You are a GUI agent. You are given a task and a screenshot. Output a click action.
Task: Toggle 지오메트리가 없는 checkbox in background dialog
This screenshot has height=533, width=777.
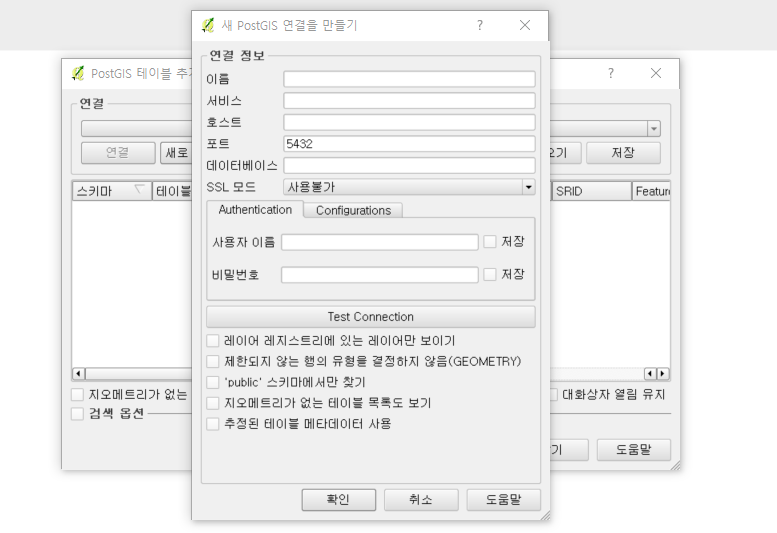pyautogui.click(x=77, y=395)
